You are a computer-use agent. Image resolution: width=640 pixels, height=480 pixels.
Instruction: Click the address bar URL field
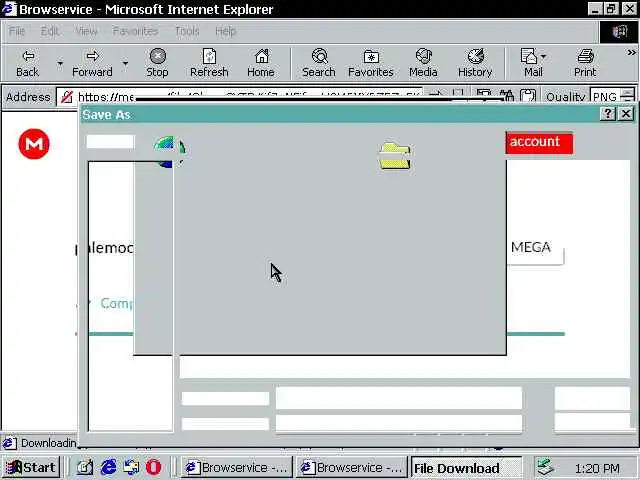point(239,97)
